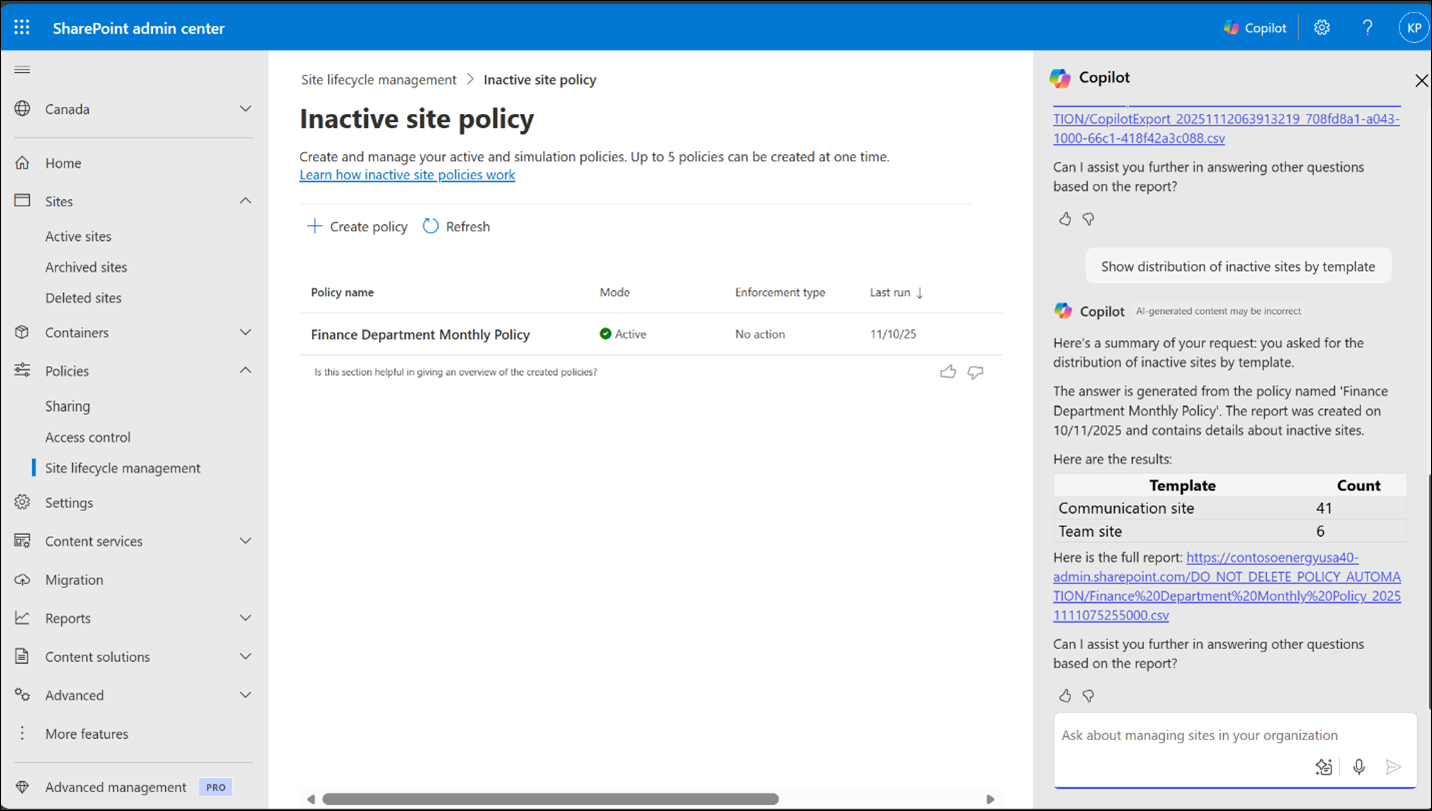Image resolution: width=1432 pixels, height=811 pixels.
Task: Expand the Reports section
Action: click(x=245, y=617)
